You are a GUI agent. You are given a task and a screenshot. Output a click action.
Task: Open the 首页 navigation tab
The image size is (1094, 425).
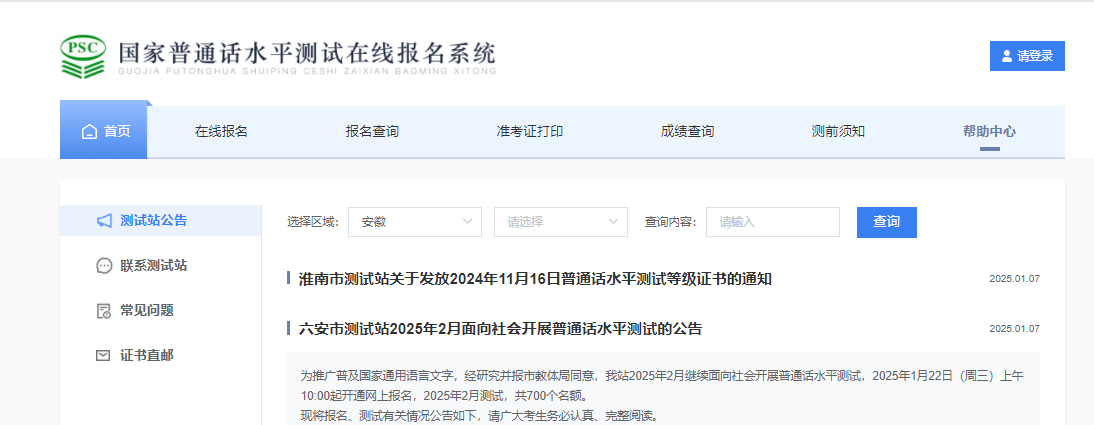[103, 131]
